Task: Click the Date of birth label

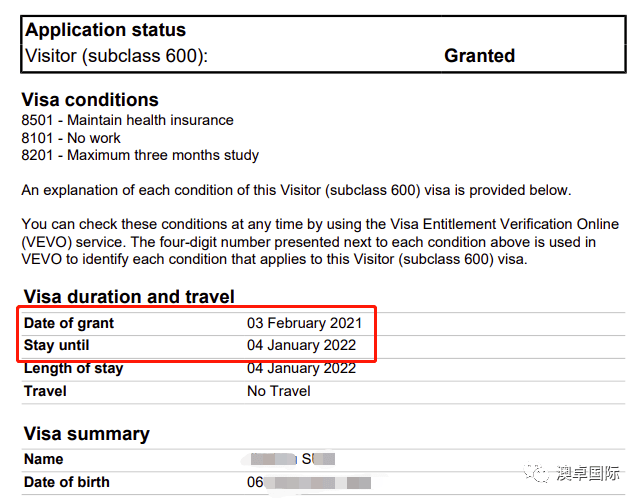Action: pyautogui.click(x=67, y=482)
